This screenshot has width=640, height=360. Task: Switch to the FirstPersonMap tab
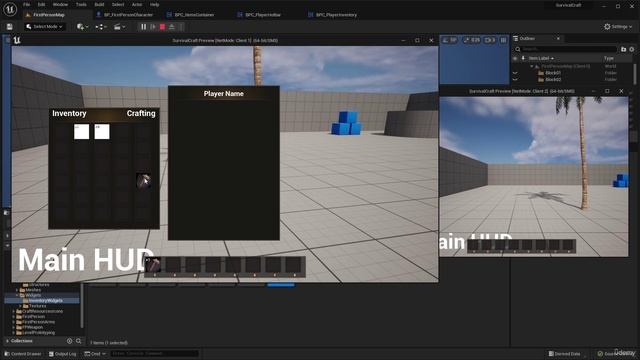[49, 15]
